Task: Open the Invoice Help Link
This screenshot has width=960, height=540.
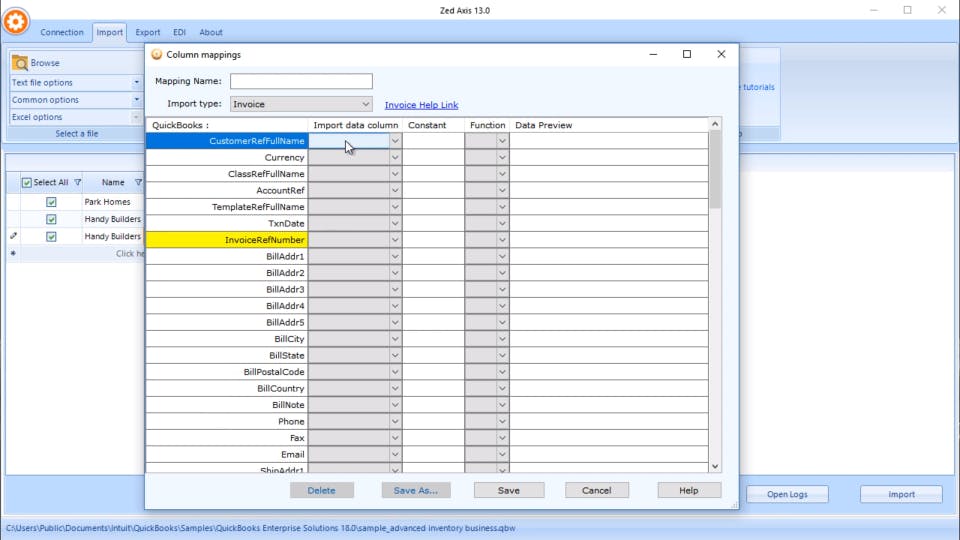Action: (421, 105)
